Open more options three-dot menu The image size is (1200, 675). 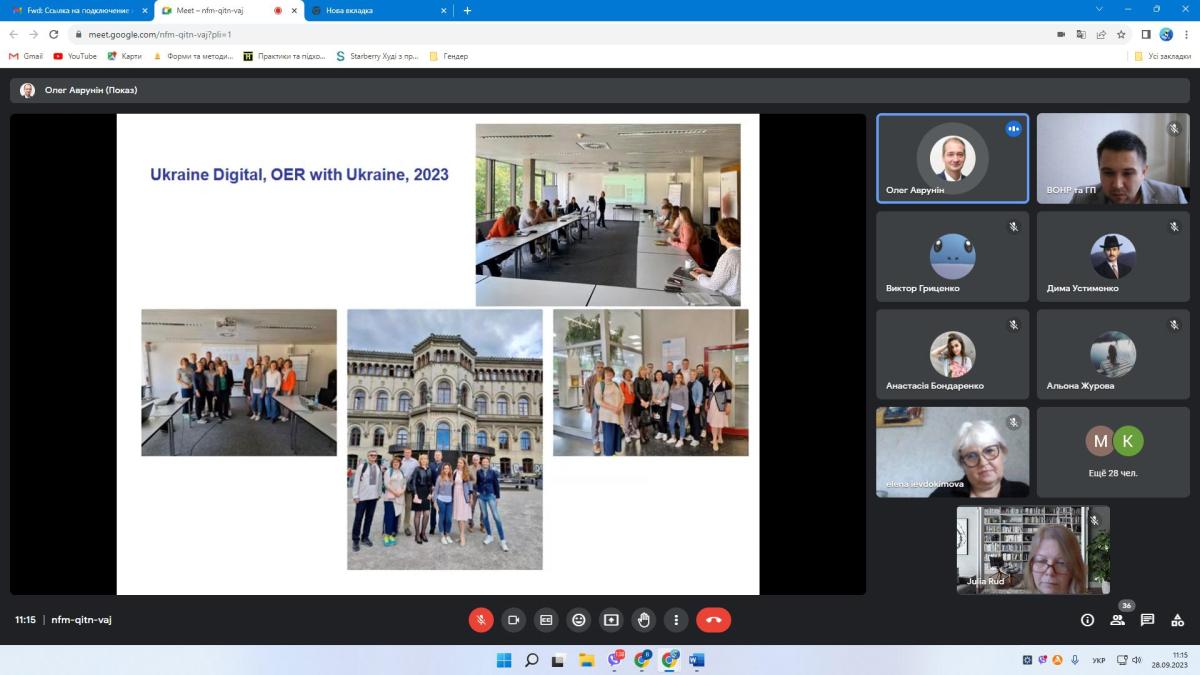(676, 620)
